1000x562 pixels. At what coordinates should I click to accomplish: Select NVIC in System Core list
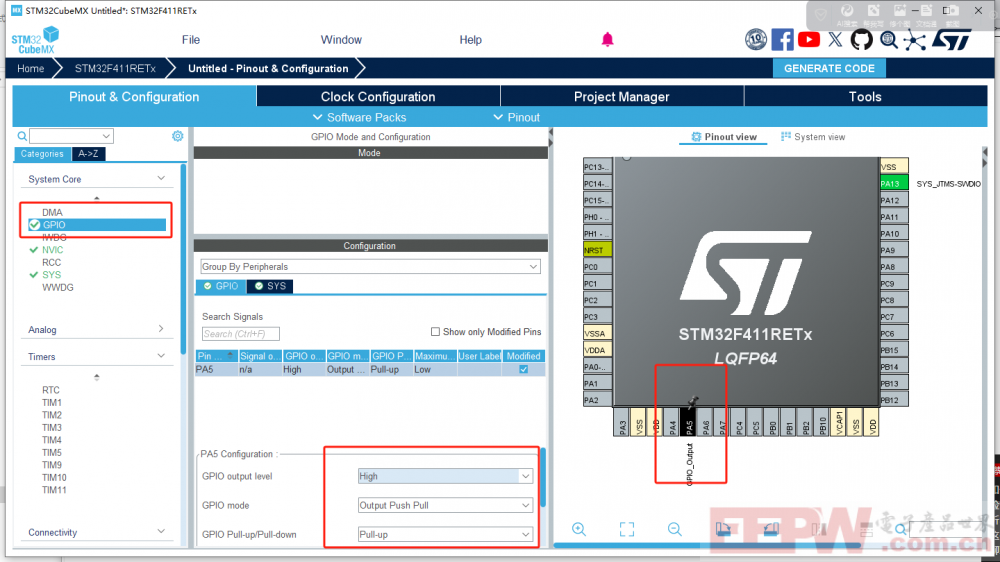click(x=52, y=250)
